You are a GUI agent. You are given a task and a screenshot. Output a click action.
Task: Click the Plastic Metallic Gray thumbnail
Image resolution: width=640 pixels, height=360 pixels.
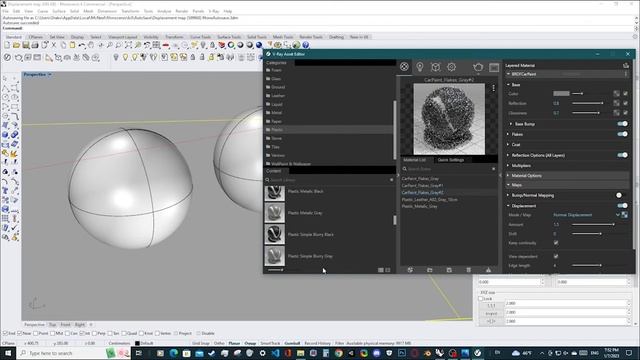274,213
